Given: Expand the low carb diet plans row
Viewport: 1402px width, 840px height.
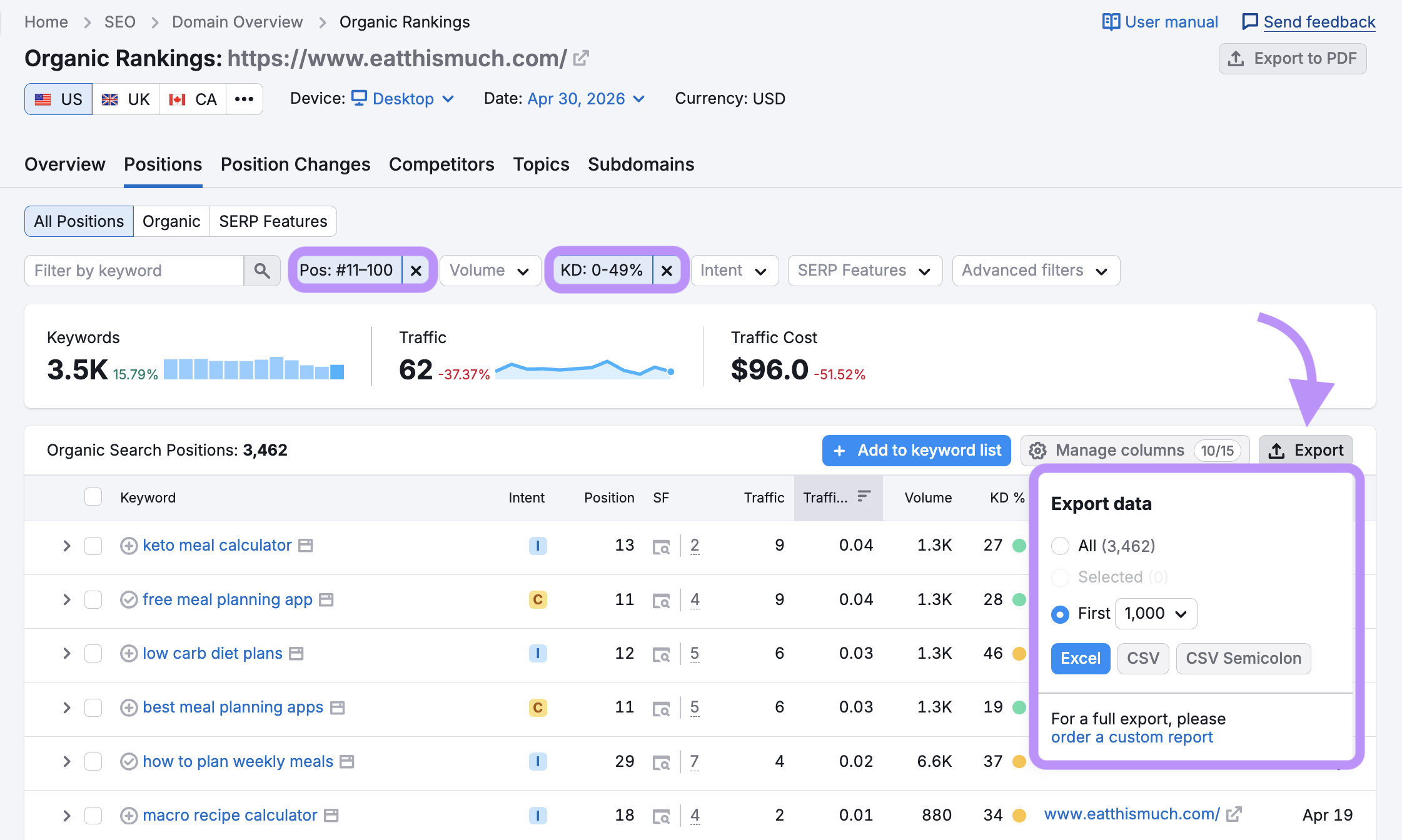Looking at the screenshot, I should click(x=67, y=654).
